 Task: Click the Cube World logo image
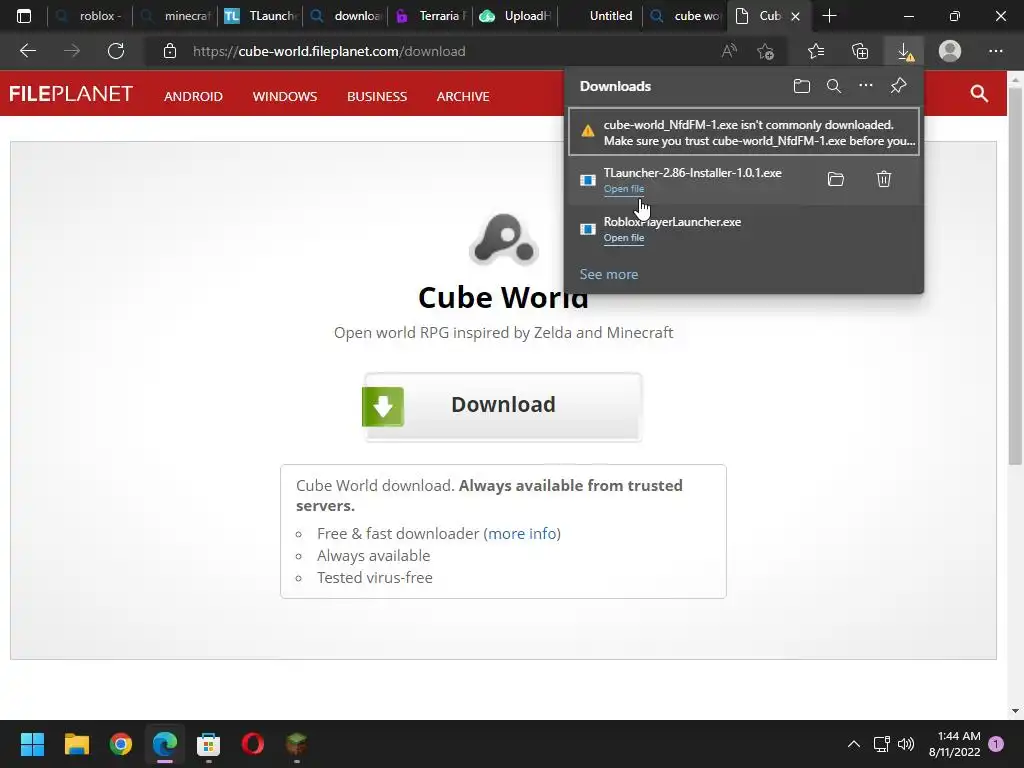click(504, 239)
